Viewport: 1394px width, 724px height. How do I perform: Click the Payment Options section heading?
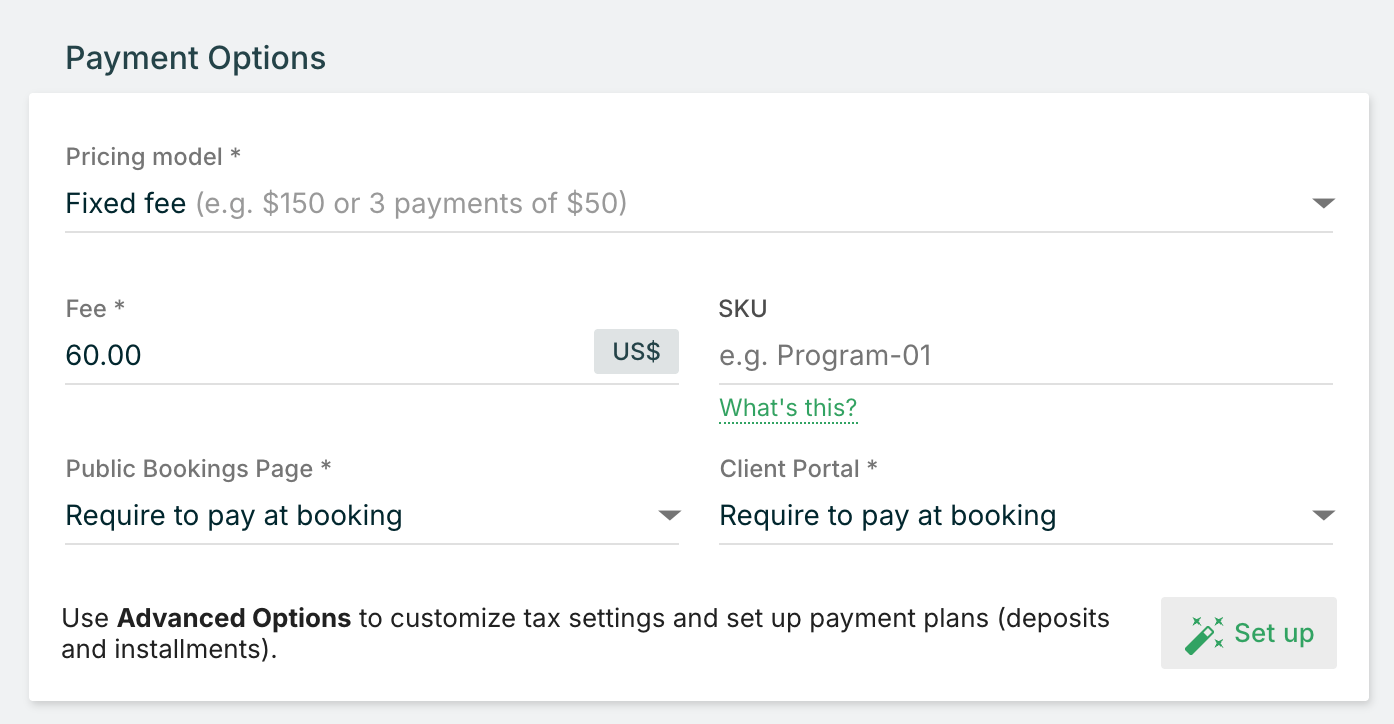click(196, 58)
